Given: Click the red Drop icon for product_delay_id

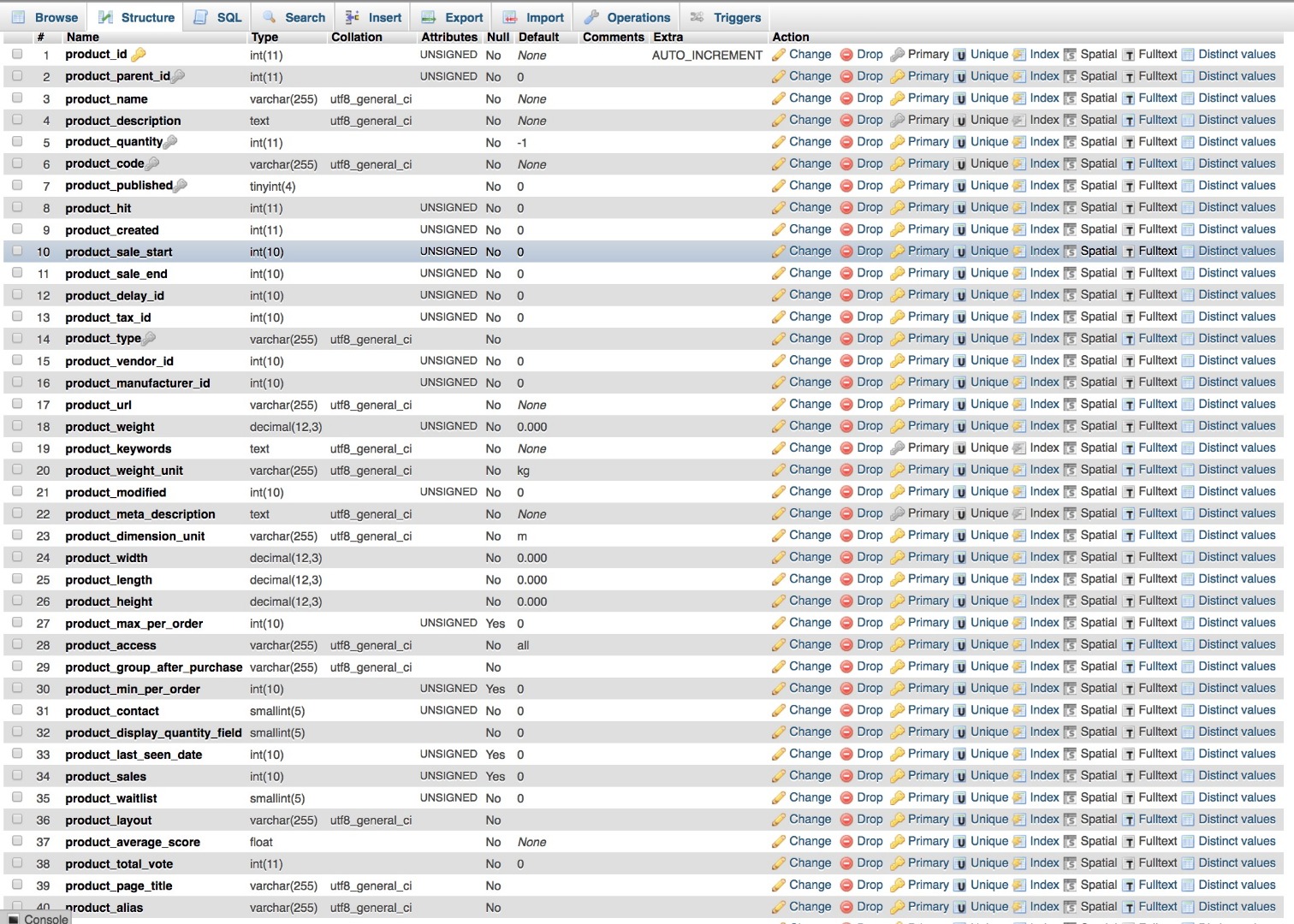Looking at the screenshot, I should [x=846, y=295].
